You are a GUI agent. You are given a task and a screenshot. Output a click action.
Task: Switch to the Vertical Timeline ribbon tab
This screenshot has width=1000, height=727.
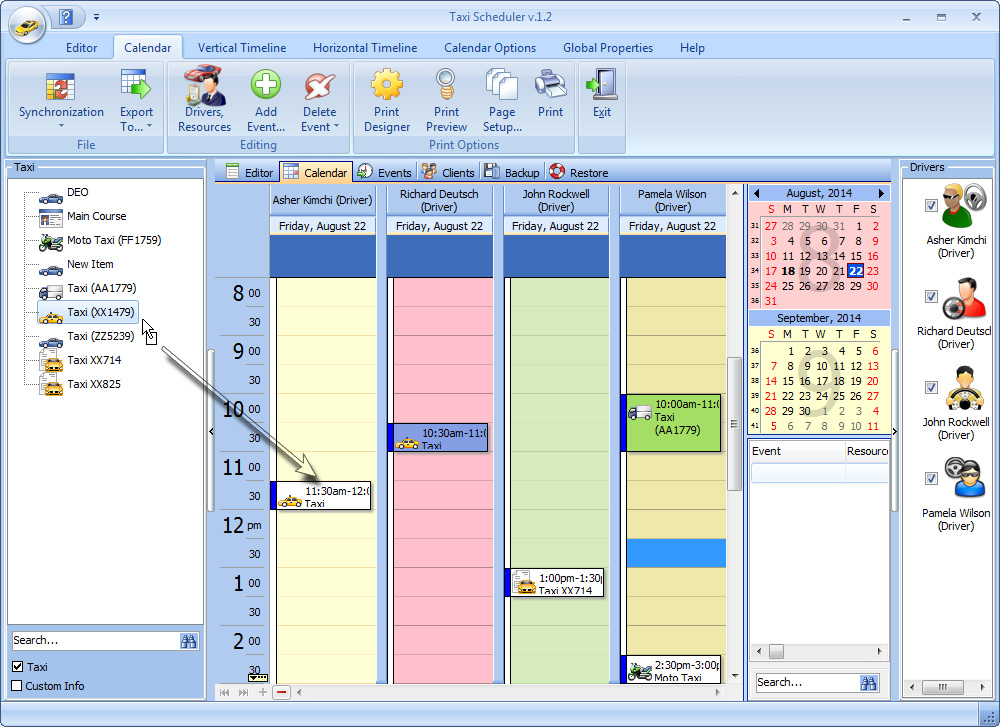[x=241, y=47]
